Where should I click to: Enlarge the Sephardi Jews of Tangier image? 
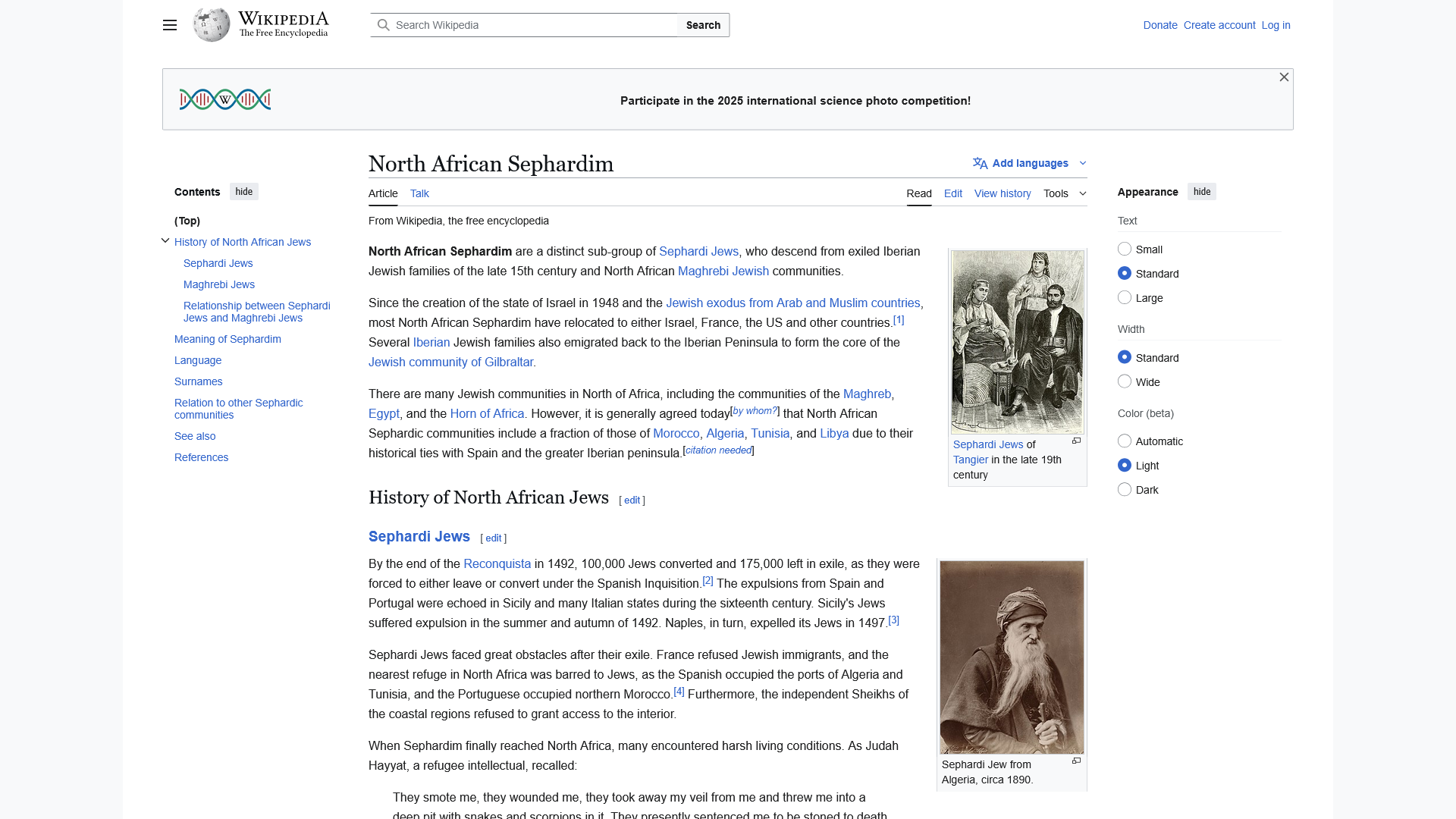[1076, 441]
